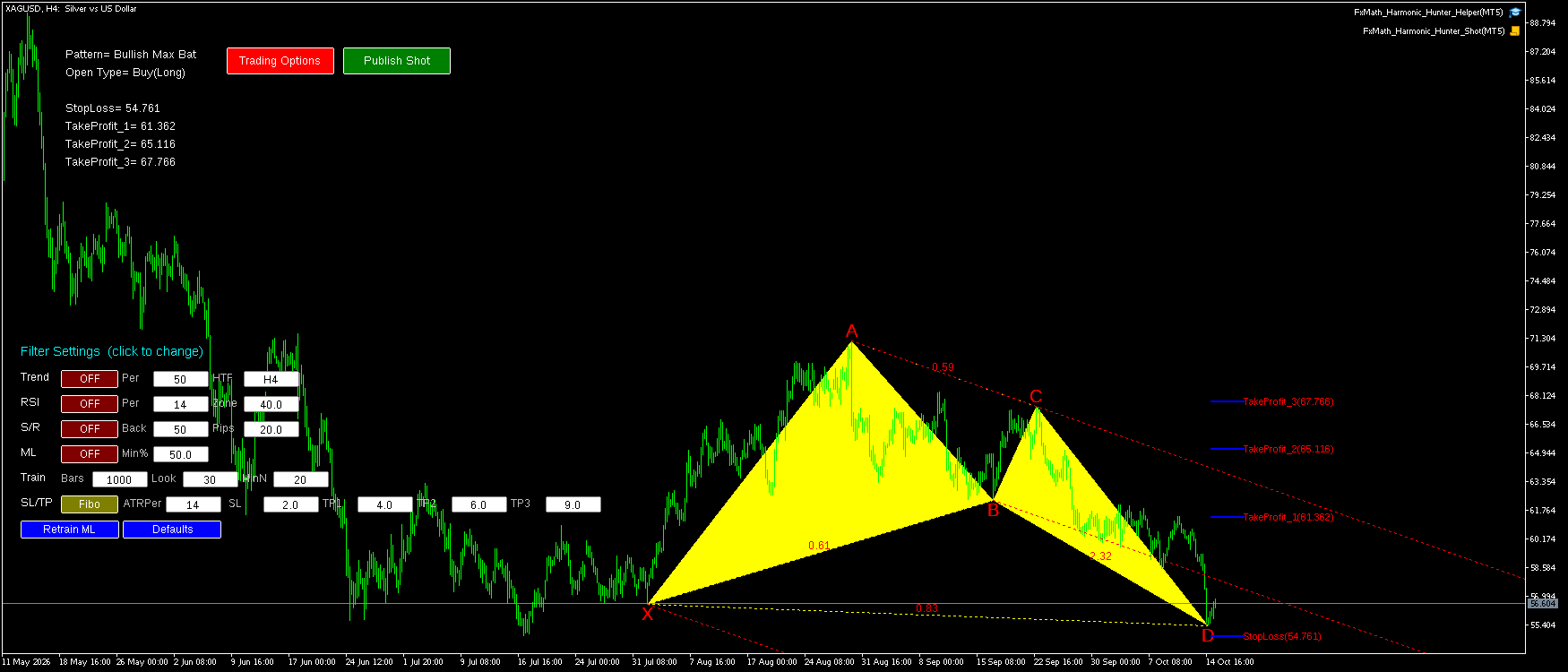Click the Train Bars field showing 1000

coord(119,479)
